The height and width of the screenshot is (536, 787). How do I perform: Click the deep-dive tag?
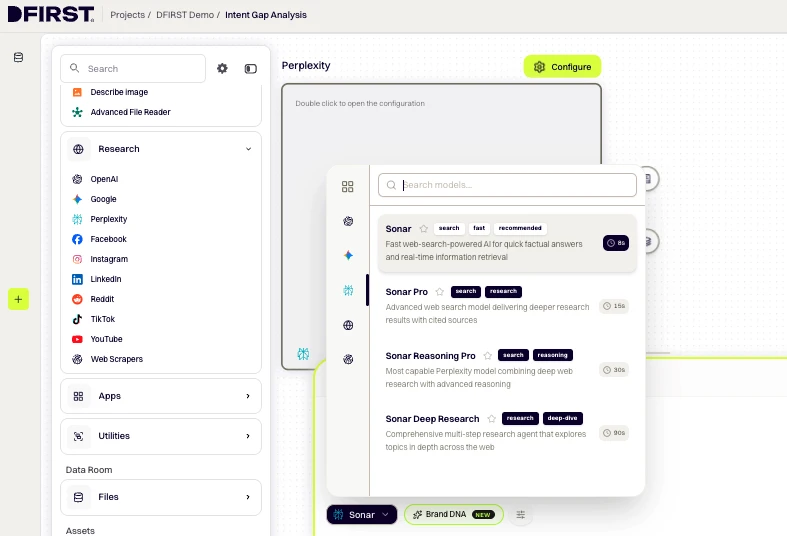(x=562, y=418)
